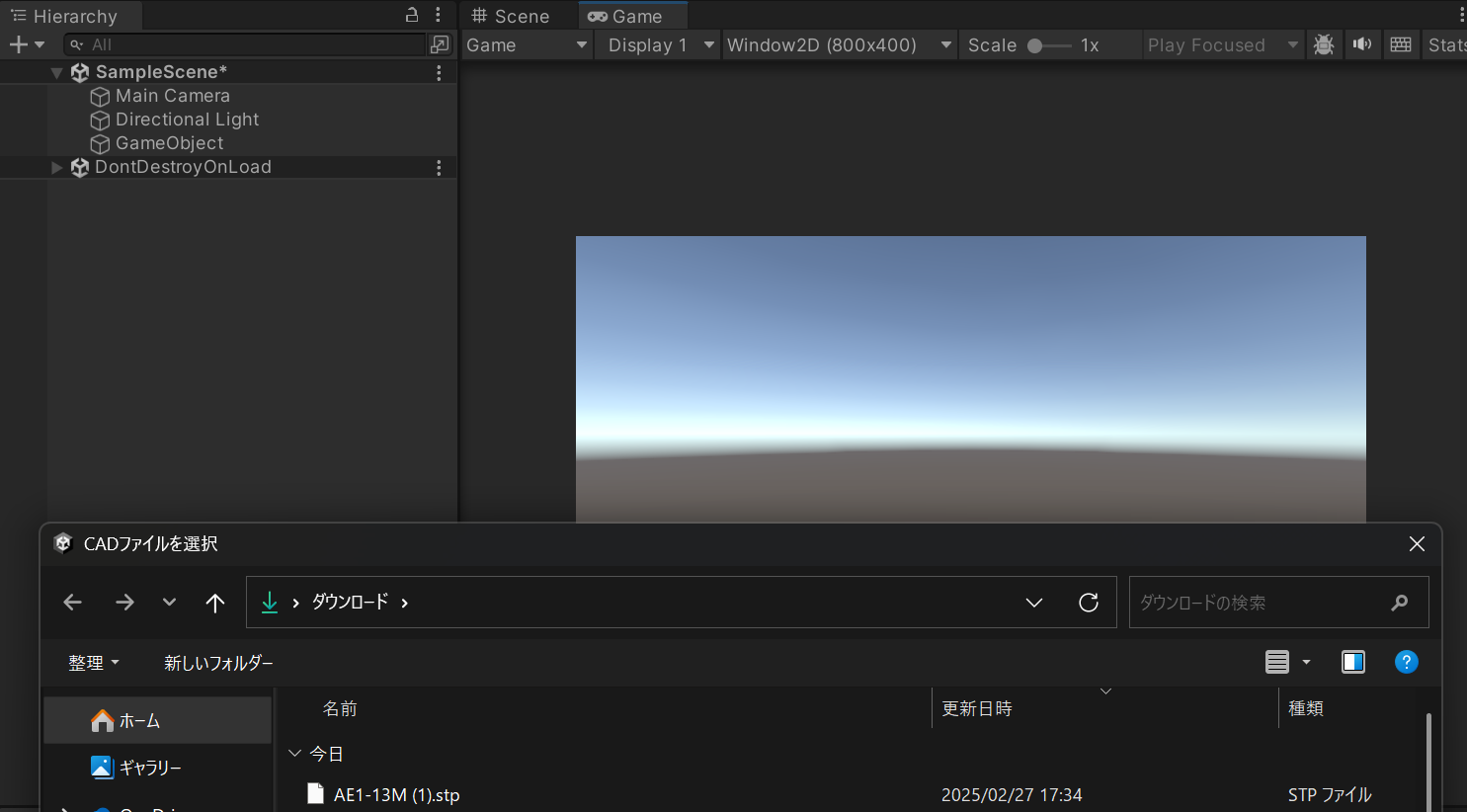
Task: Collapse the SampleScene tree node
Action: [x=57, y=72]
